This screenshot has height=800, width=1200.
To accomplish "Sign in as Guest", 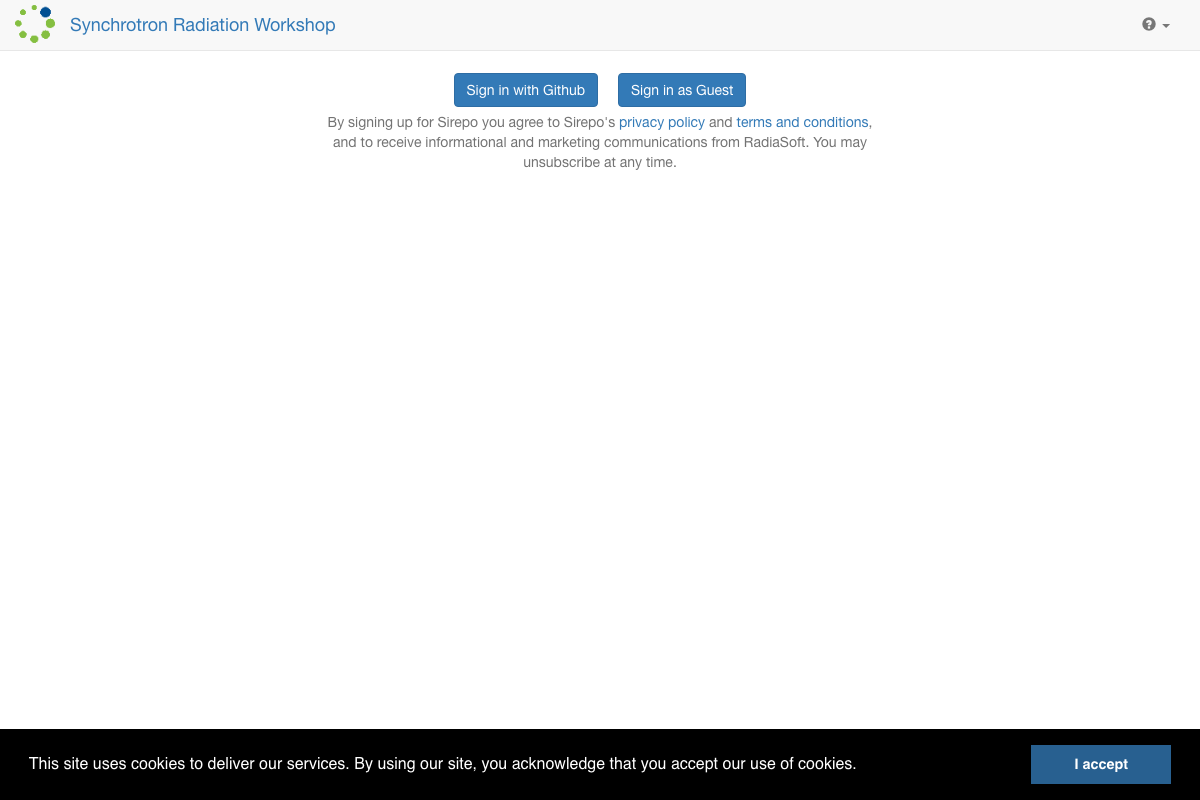I will [682, 90].
